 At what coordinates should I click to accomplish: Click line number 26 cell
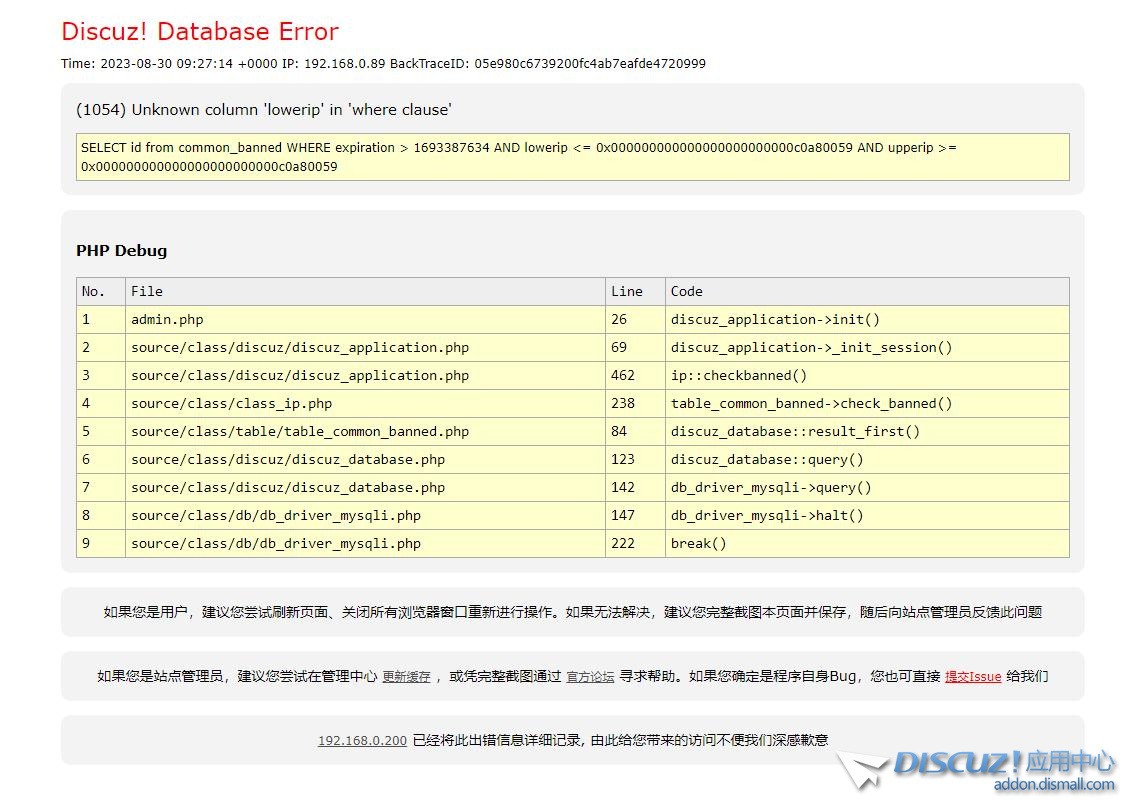pos(635,319)
